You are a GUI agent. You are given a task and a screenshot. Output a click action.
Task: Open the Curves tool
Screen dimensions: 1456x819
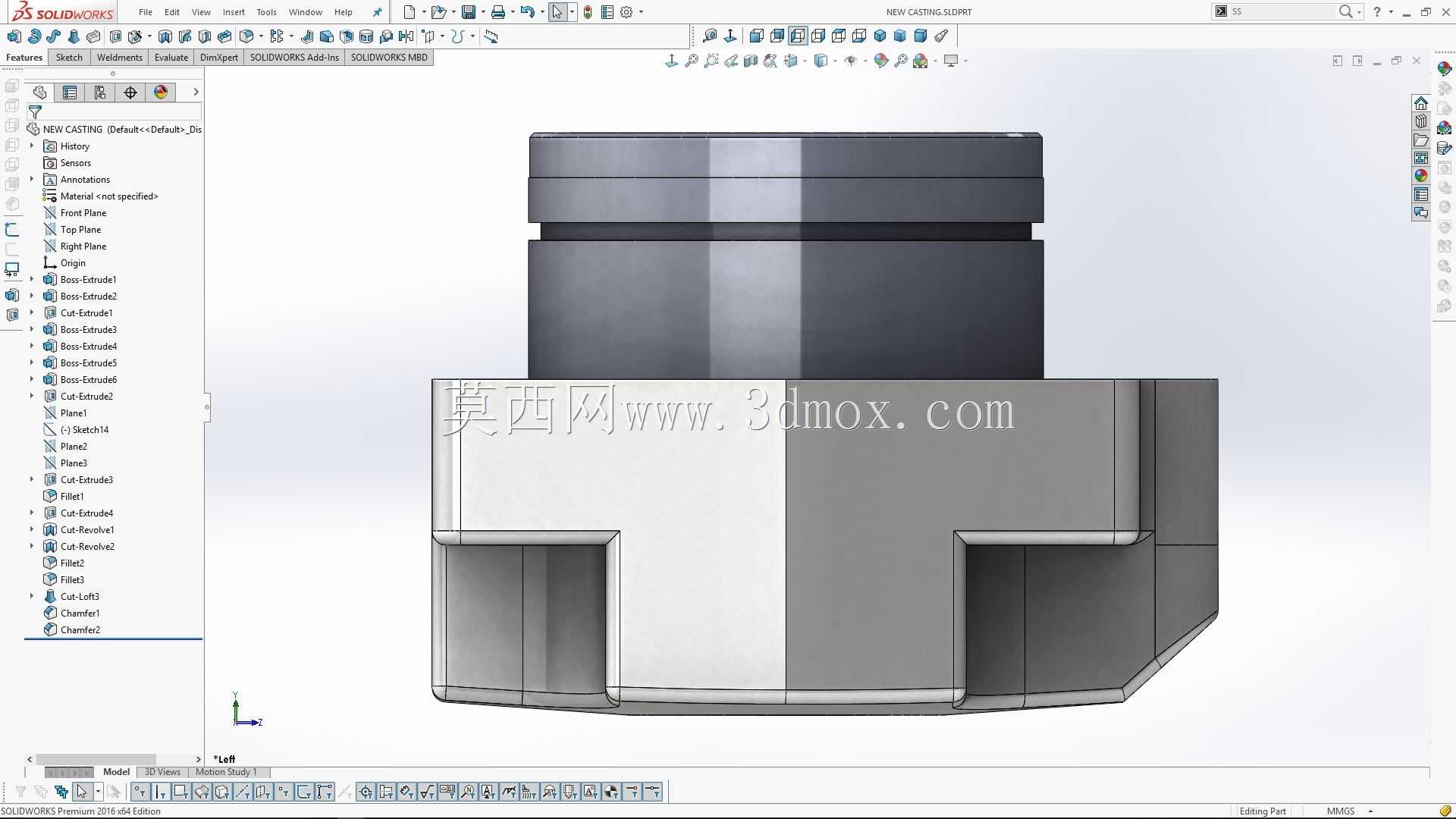457,36
